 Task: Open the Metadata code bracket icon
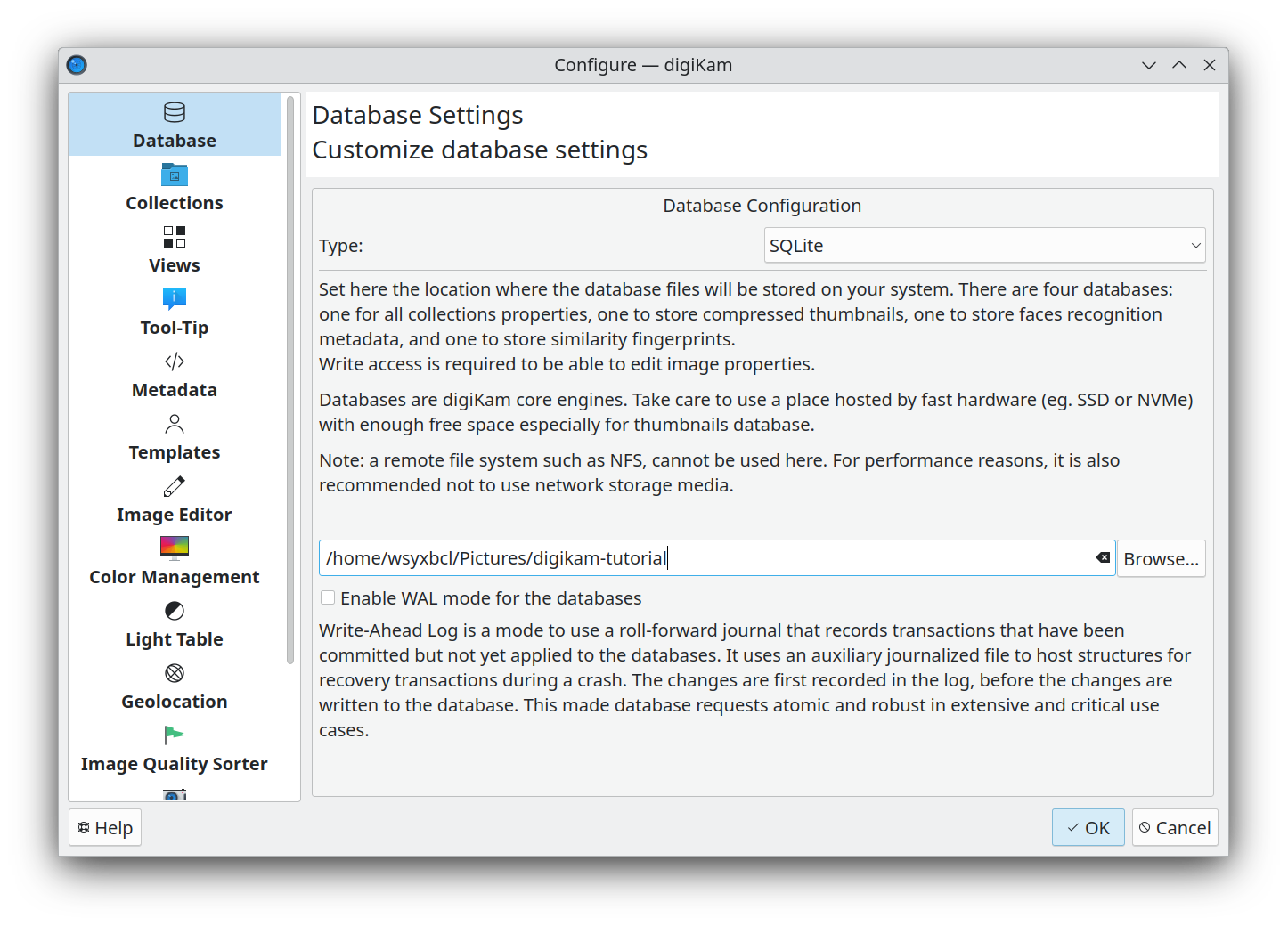point(175,361)
